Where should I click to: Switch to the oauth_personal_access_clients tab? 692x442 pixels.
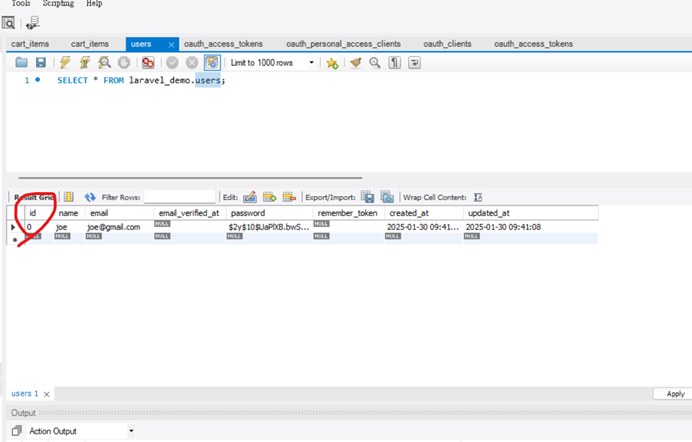tap(343, 44)
